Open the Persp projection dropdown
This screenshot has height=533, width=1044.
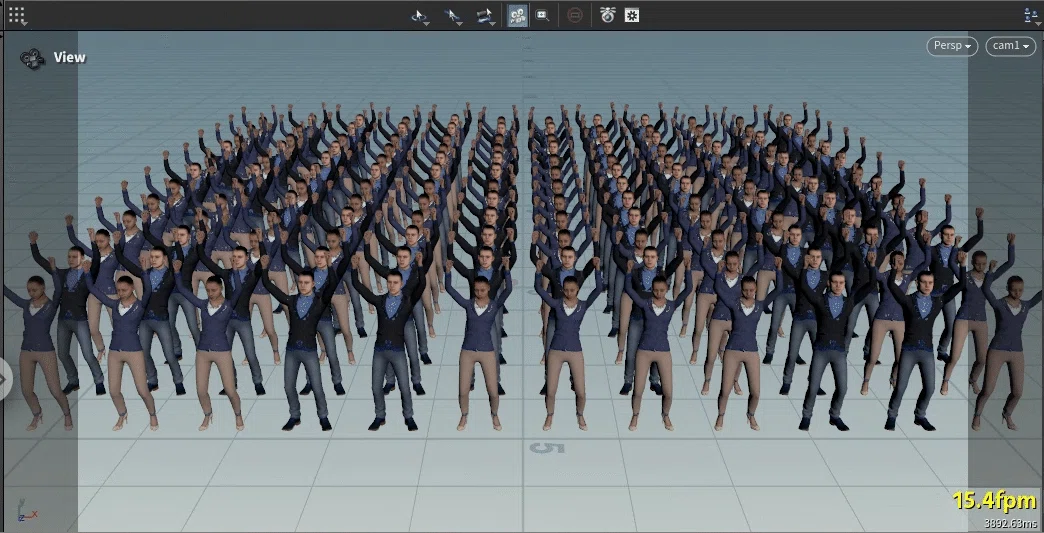pos(952,46)
